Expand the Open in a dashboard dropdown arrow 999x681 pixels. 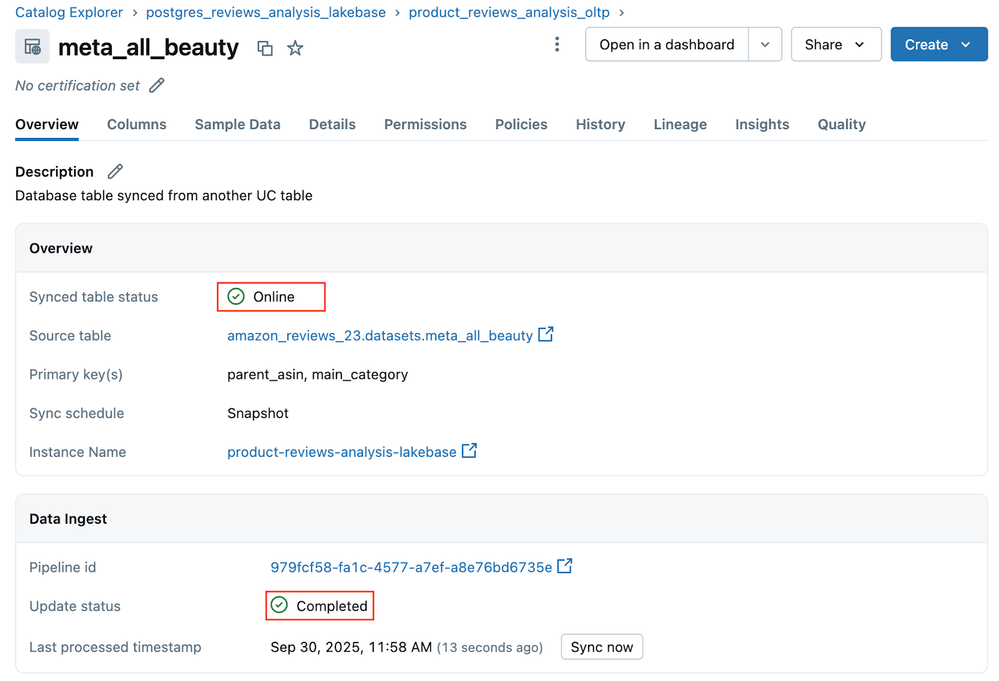click(765, 45)
